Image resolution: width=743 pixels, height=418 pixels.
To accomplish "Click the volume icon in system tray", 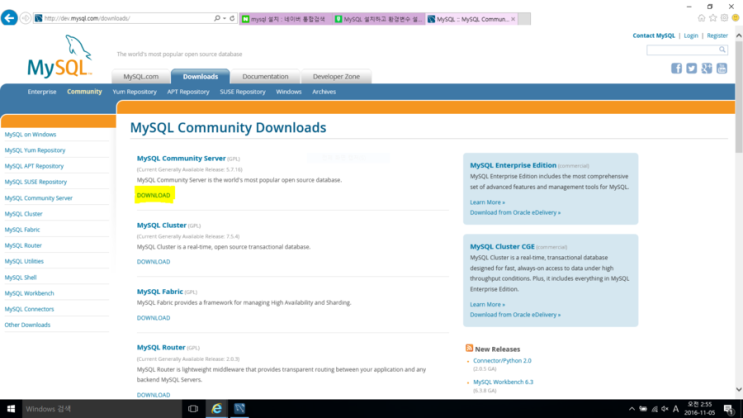I will coord(665,409).
